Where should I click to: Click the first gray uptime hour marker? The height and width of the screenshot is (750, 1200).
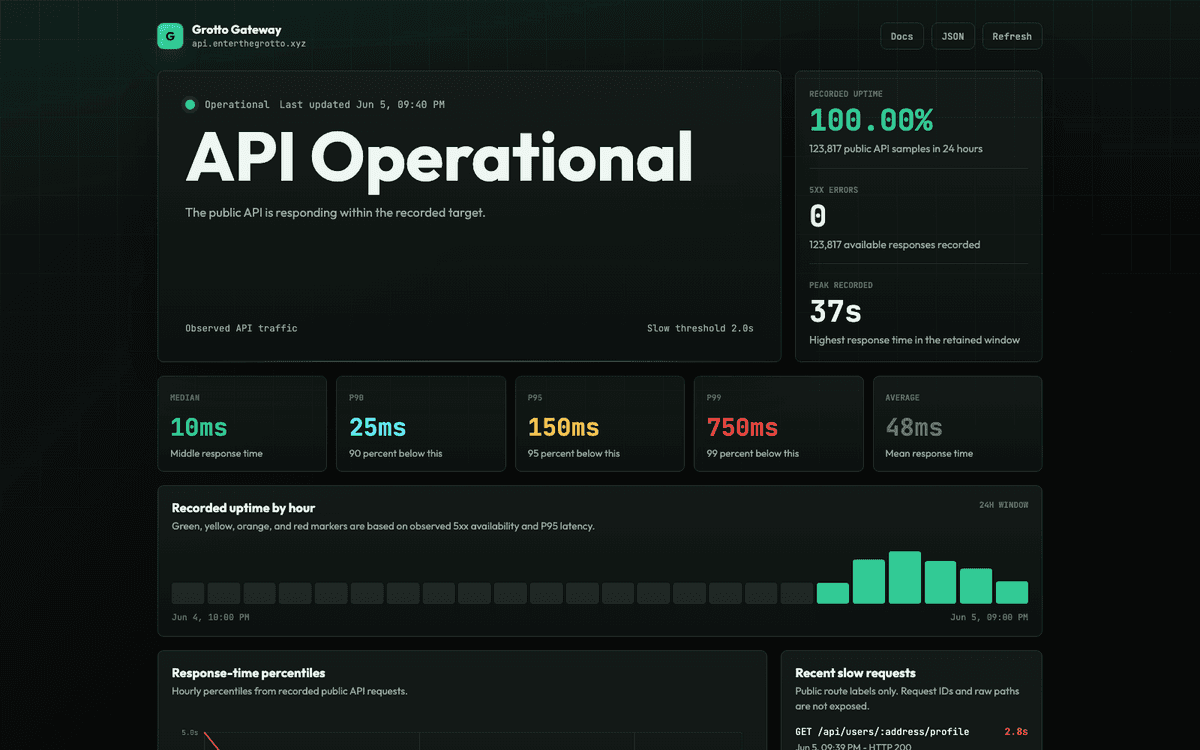(x=188, y=593)
